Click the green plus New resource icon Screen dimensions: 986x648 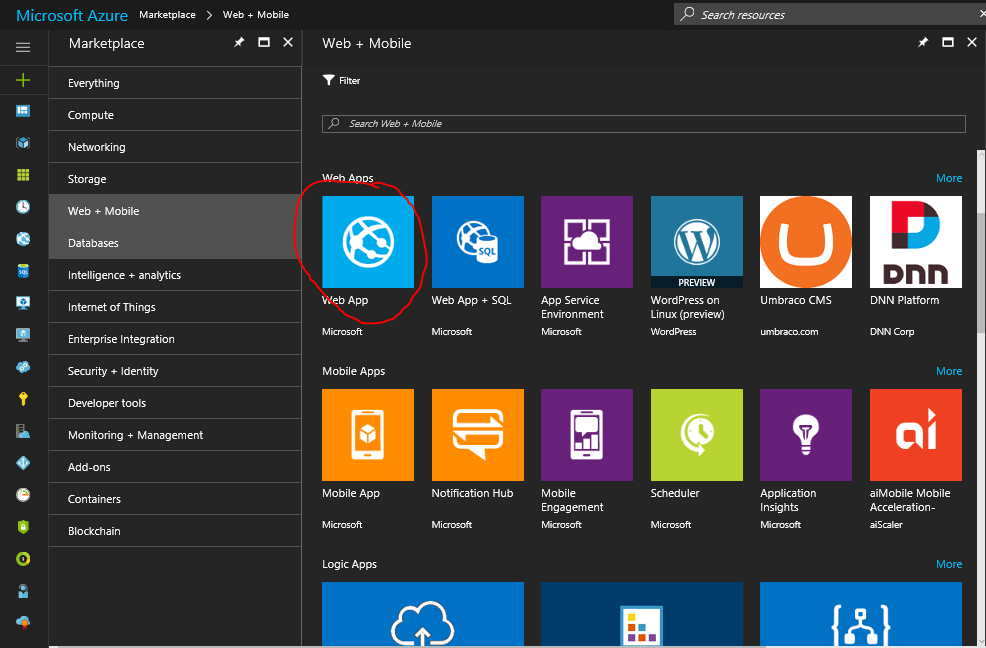click(23, 80)
